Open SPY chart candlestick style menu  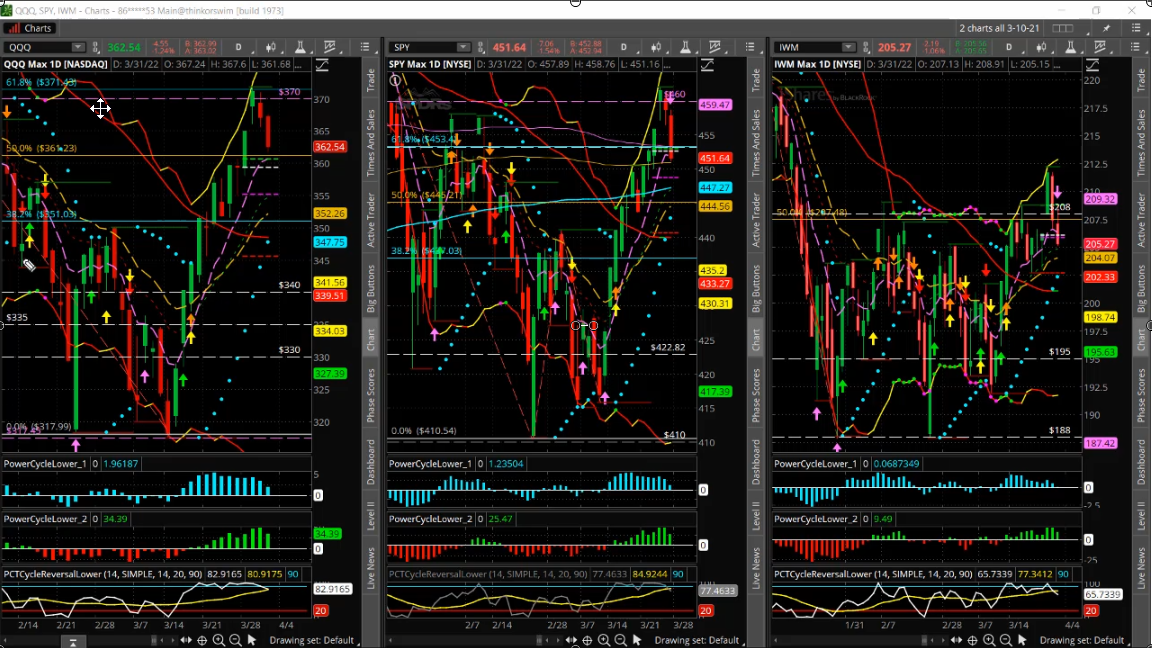(x=656, y=47)
